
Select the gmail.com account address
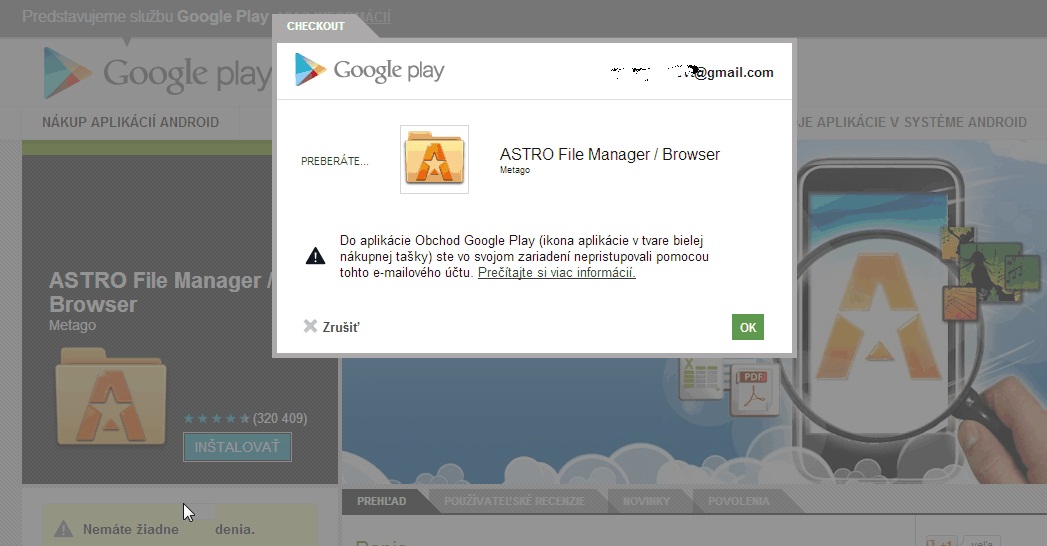[x=692, y=72]
